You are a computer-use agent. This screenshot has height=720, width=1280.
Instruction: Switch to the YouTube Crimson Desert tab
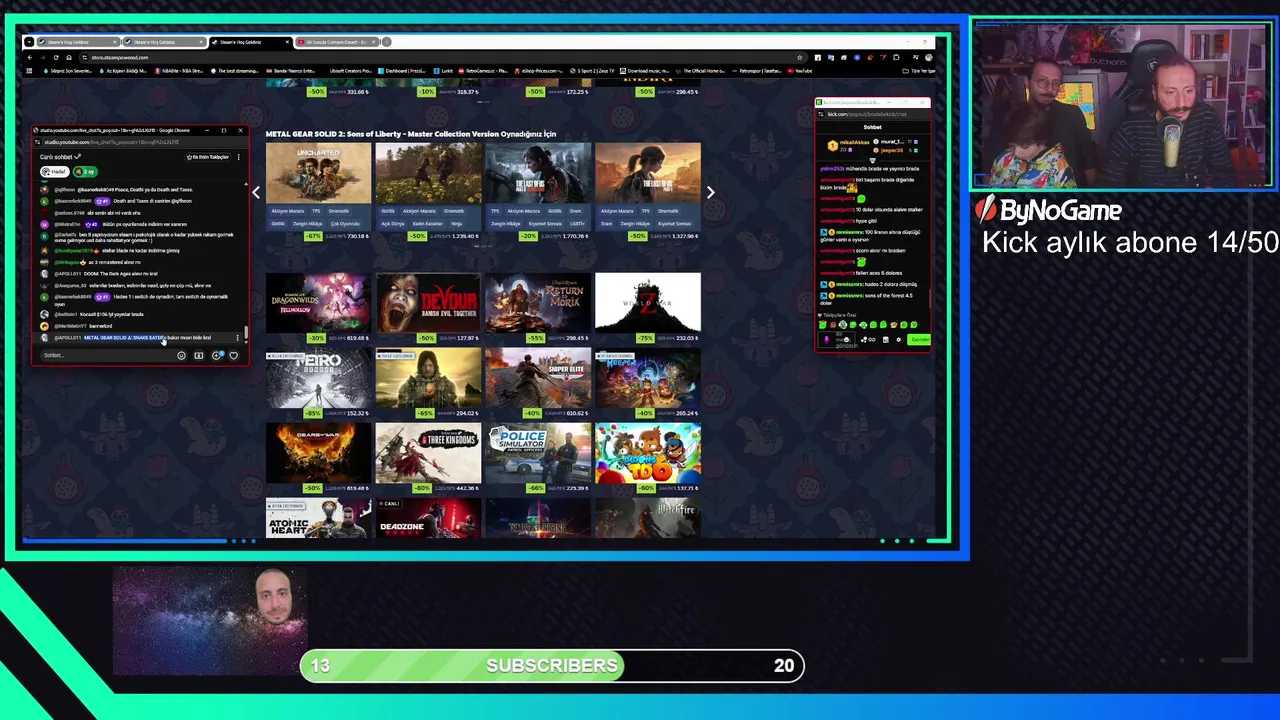tap(336, 42)
